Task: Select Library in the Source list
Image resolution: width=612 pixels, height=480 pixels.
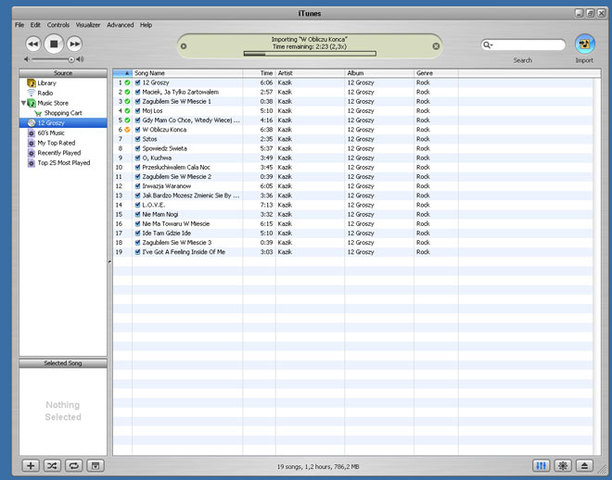Action: (x=63, y=83)
